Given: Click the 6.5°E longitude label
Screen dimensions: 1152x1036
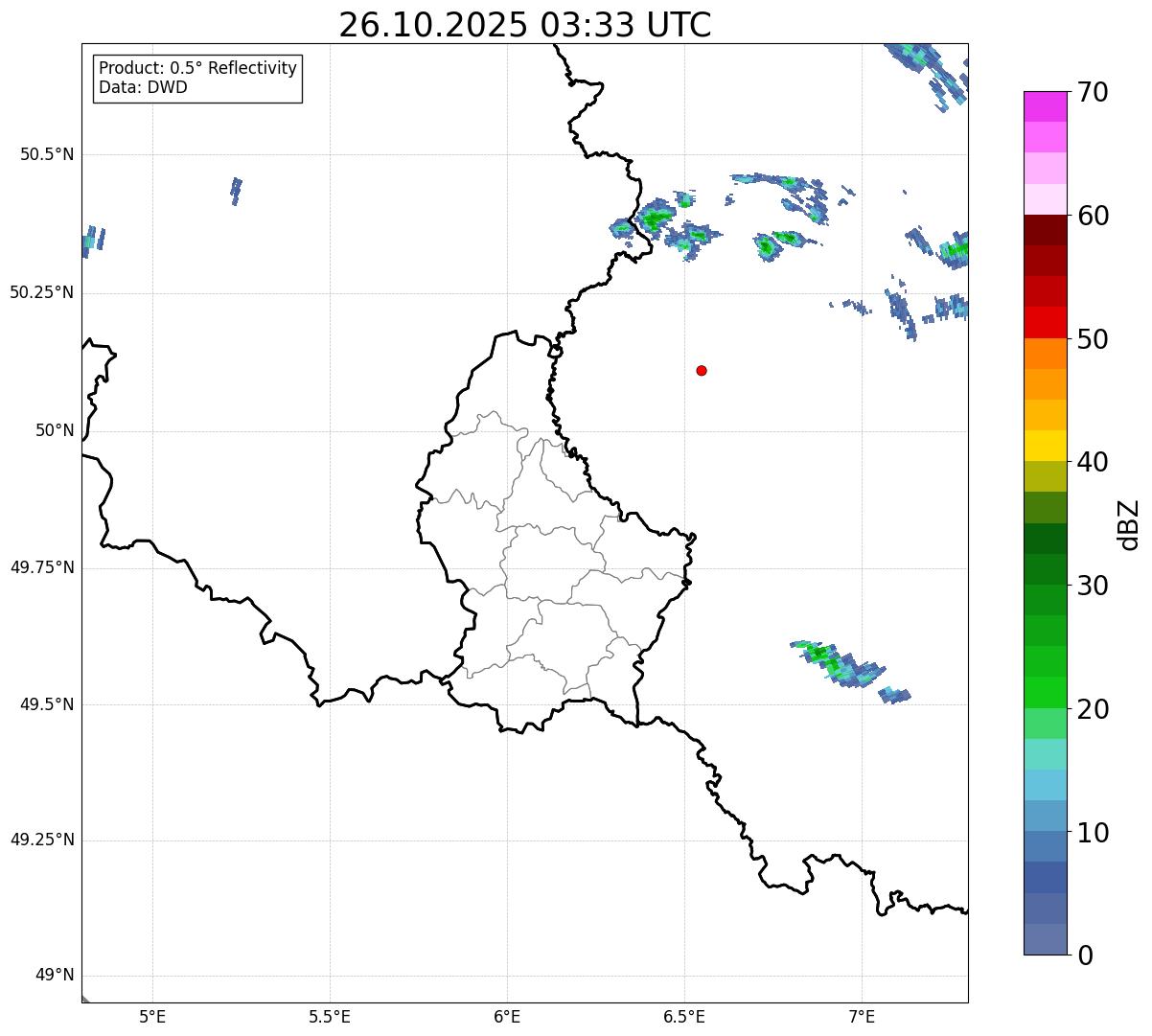Looking at the screenshot, I should tap(684, 1017).
